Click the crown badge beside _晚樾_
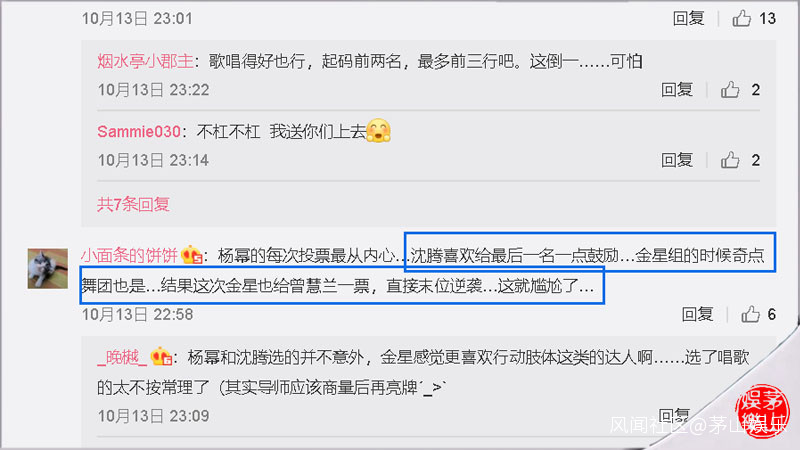 click(x=162, y=357)
